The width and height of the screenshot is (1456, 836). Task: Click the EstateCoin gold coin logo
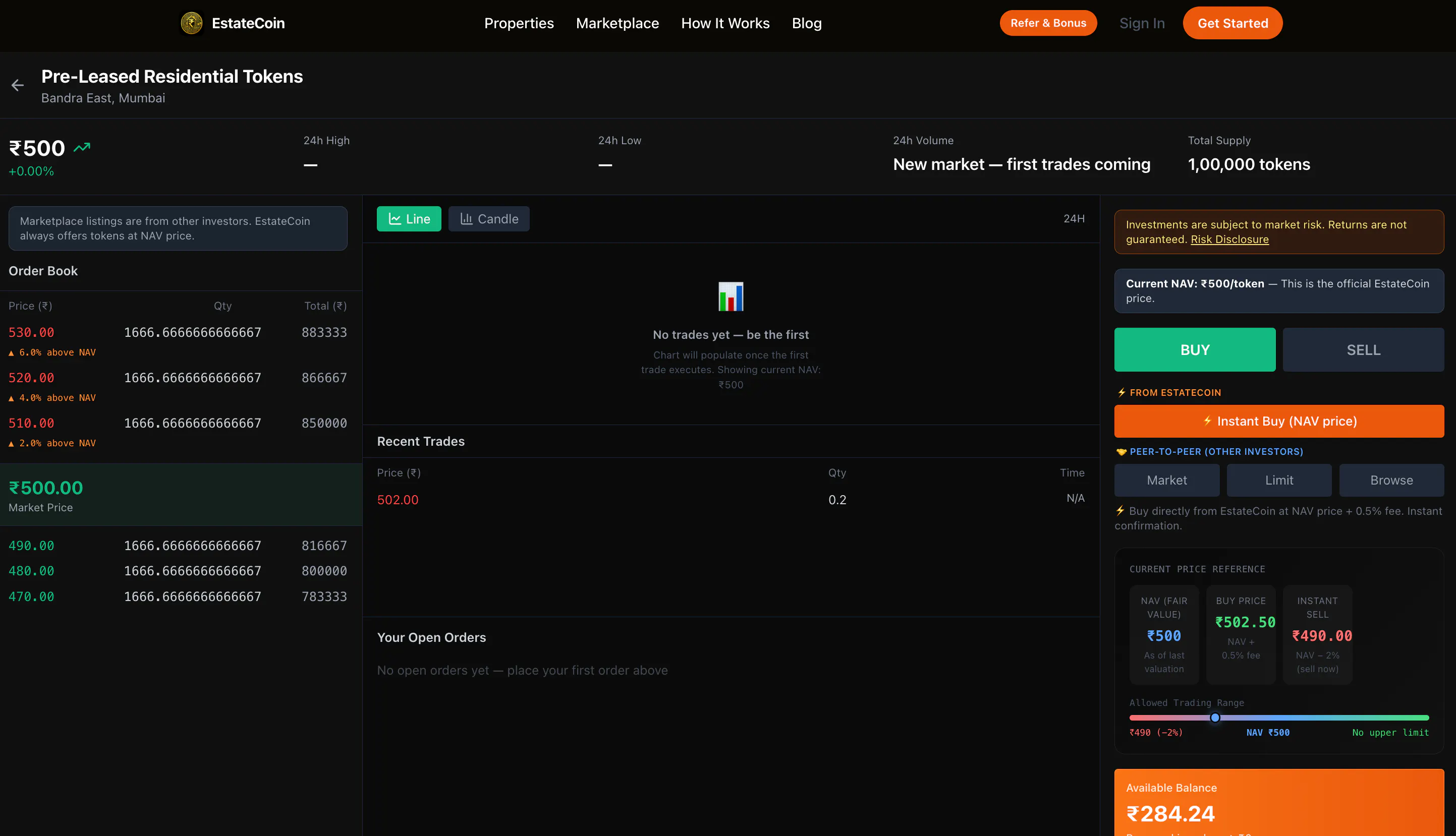tap(191, 23)
